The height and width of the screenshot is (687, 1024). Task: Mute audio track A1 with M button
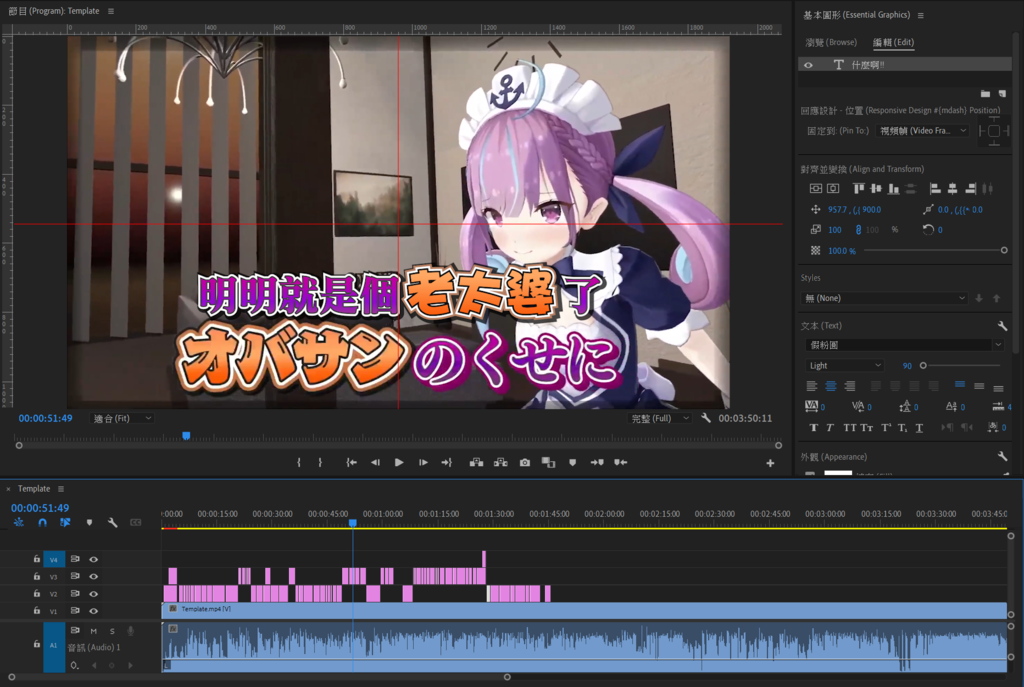coord(93,631)
